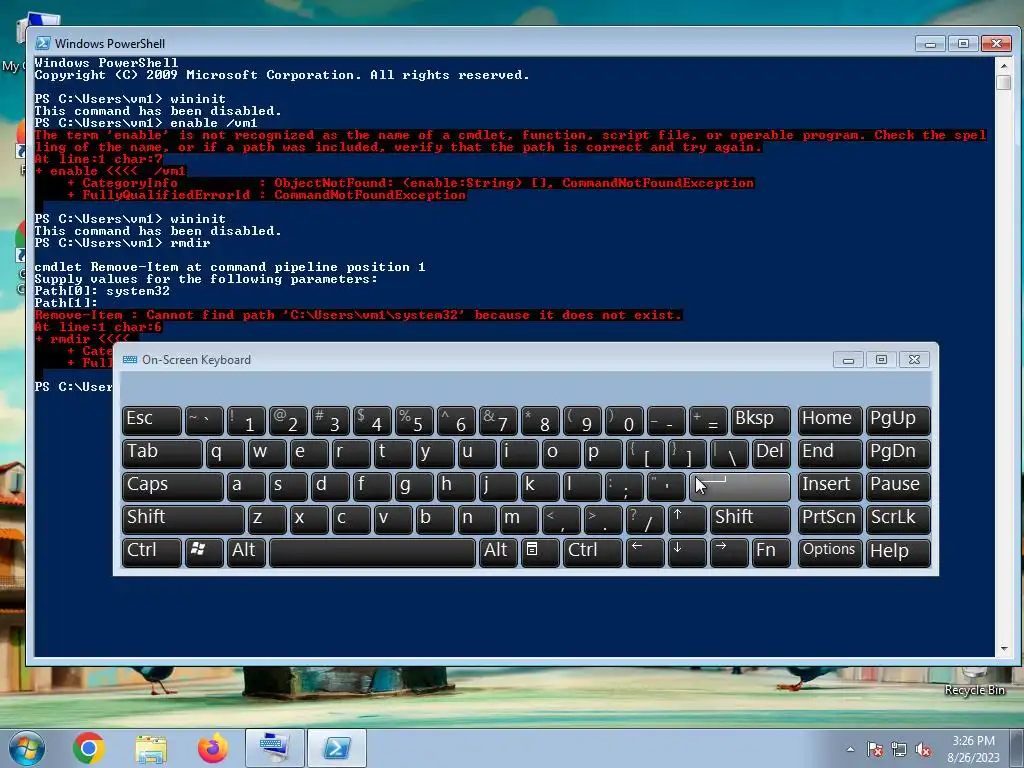This screenshot has height=768, width=1024.
Task: Click the Enter key on keyboard
Action: pos(739,485)
